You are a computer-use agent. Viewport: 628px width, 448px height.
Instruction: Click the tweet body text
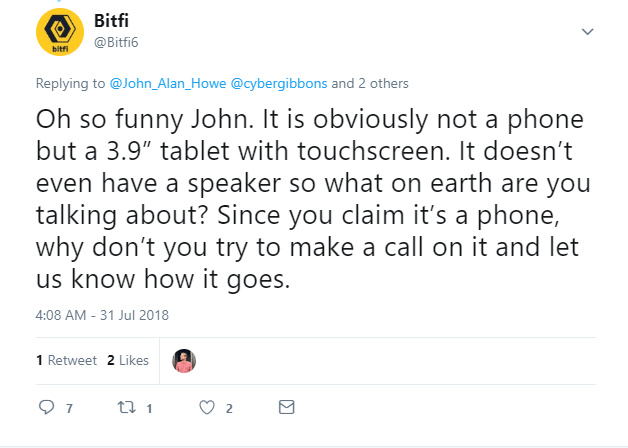click(300, 199)
